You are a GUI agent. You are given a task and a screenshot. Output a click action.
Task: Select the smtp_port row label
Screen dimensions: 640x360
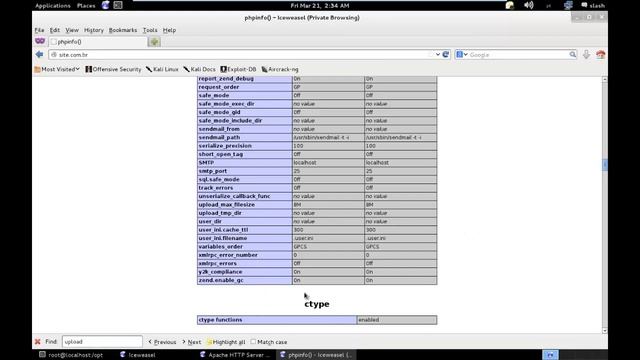point(213,171)
